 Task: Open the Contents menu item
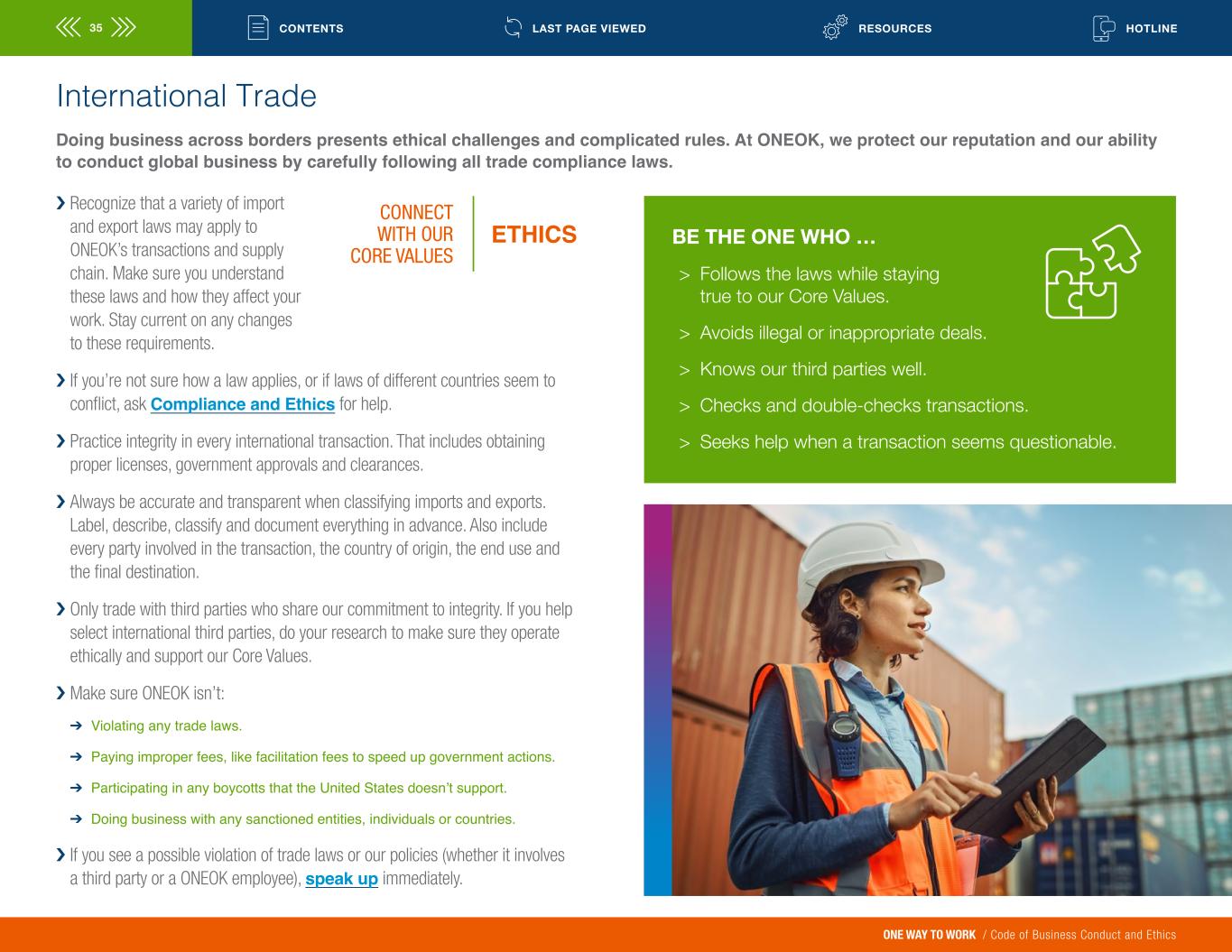pos(311,29)
